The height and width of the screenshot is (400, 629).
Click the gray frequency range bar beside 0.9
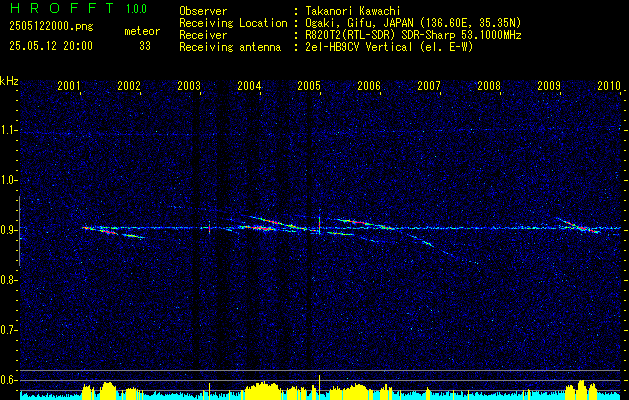click(19, 231)
